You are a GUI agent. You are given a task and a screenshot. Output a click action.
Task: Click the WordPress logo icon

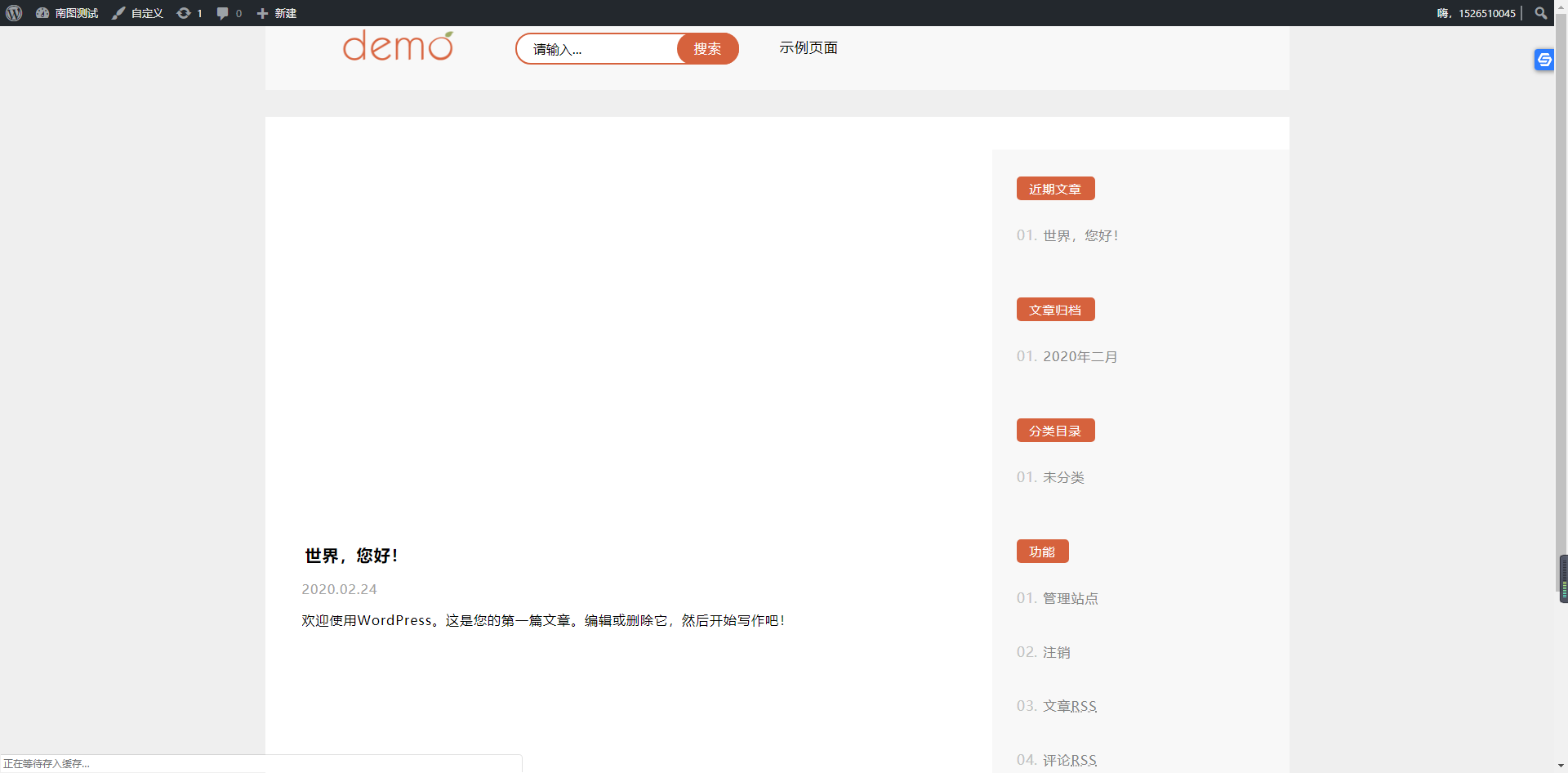pyautogui.click(x=14, y=13)
